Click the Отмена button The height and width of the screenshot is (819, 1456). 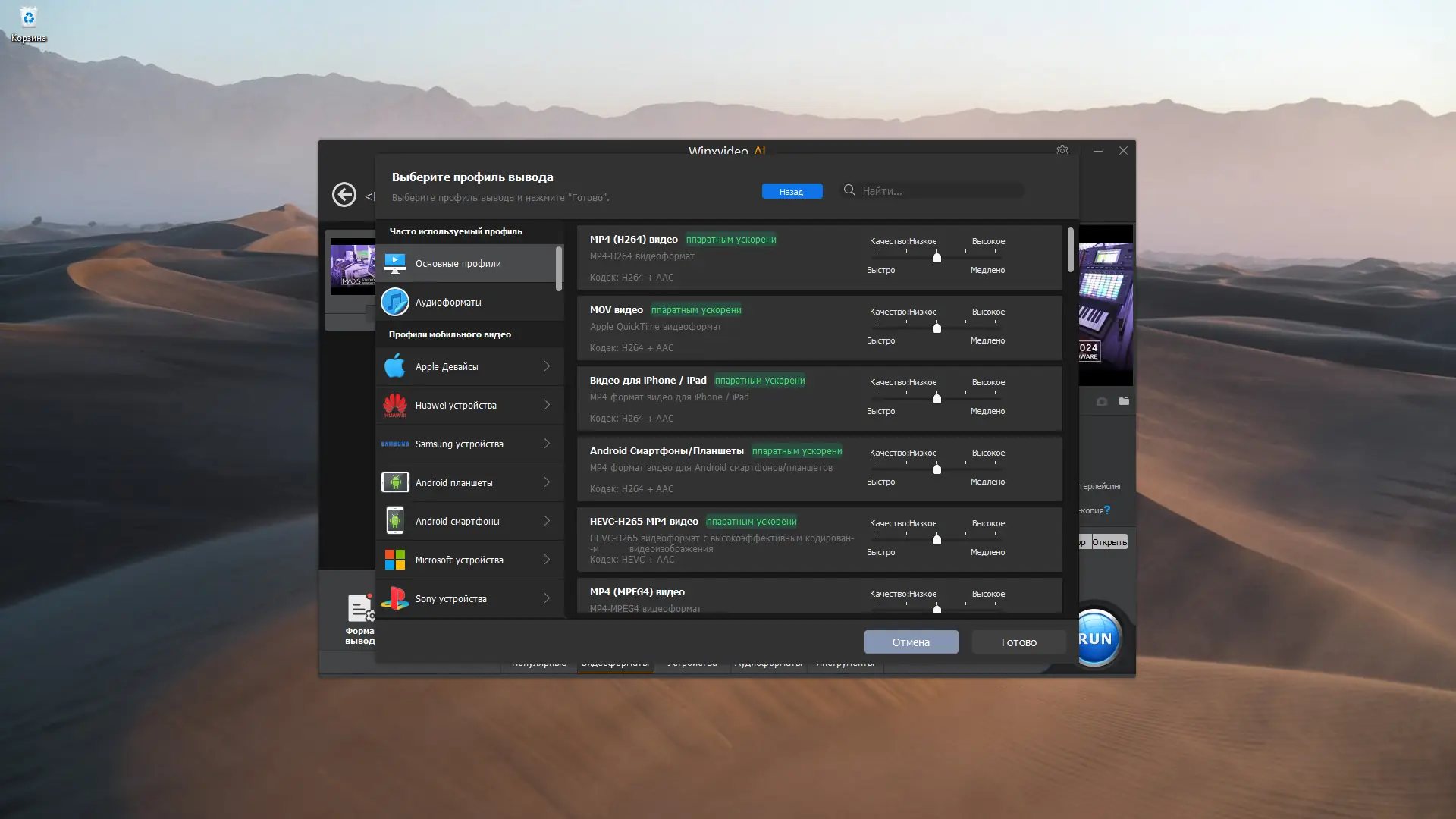click(911, 642)
